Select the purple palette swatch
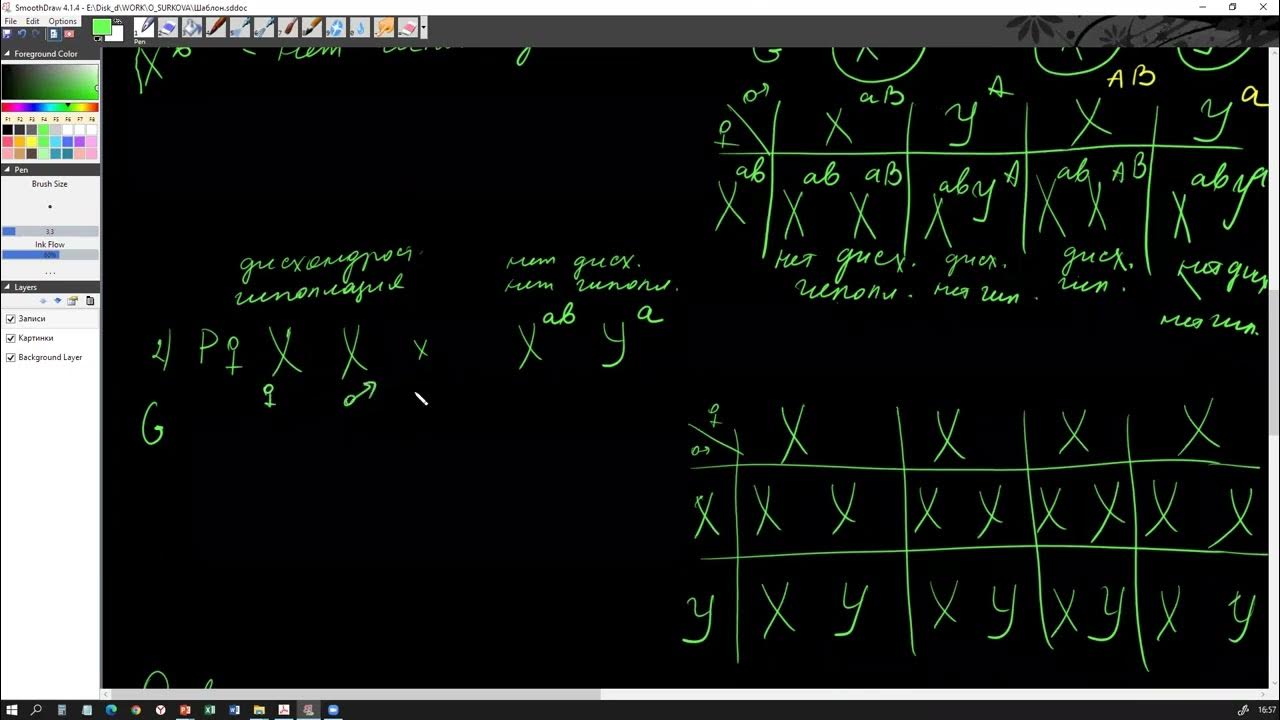The width and height of the screenshot is (1280, 720). (x=79, y=141)
